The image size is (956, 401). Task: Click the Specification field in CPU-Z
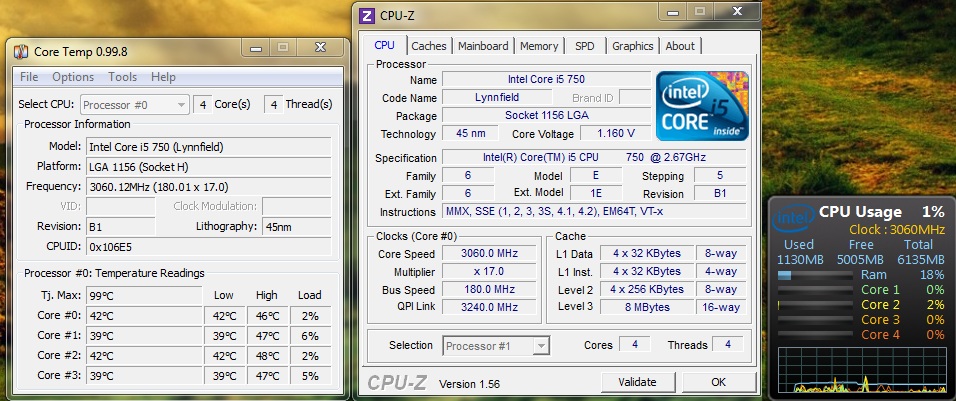point(594,157)
